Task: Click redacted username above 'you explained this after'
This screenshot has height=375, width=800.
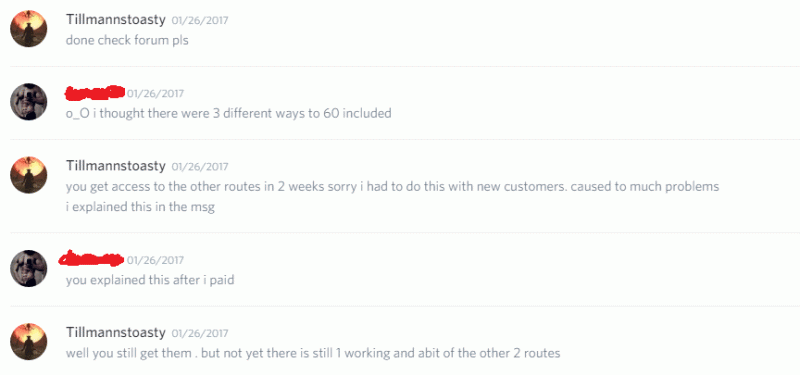Action: 91,259
